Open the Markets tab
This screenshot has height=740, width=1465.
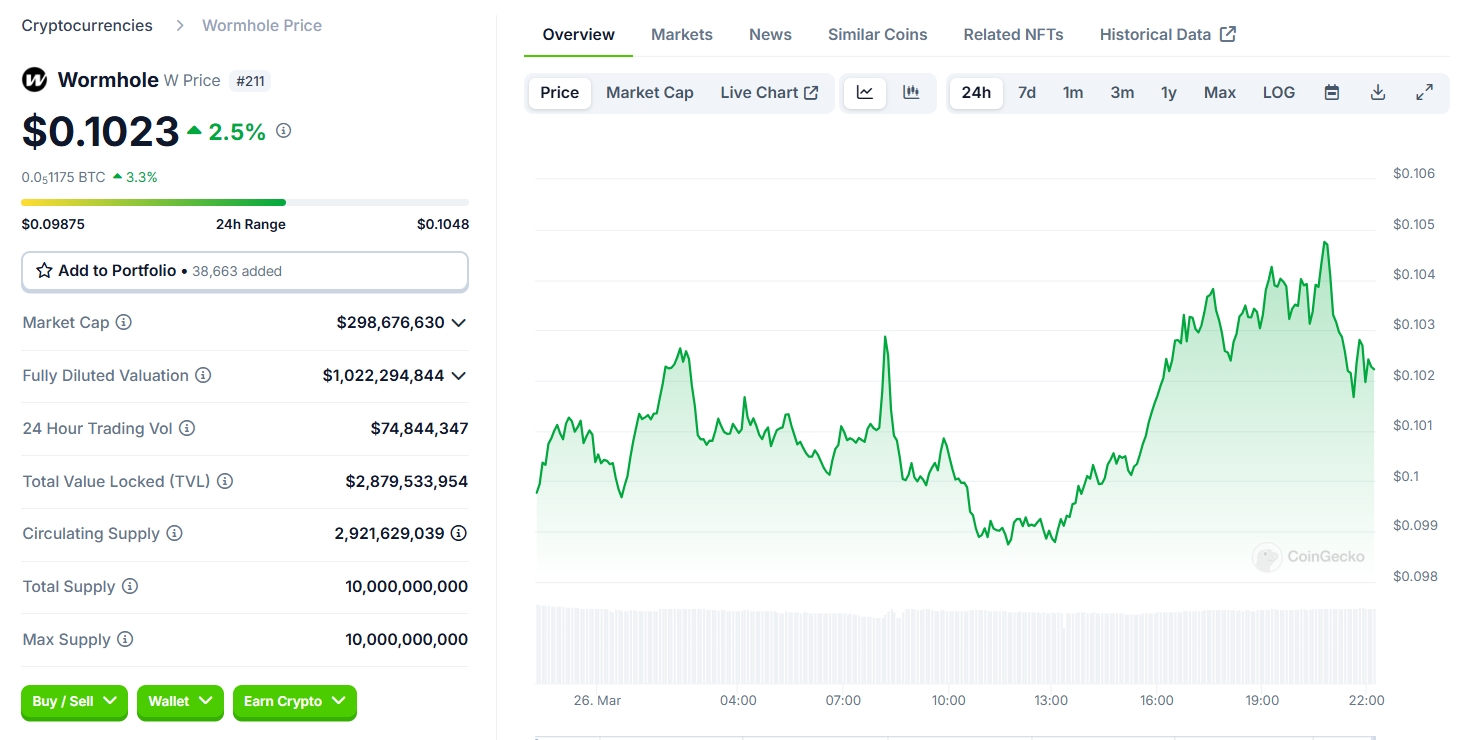coord(681,35)
